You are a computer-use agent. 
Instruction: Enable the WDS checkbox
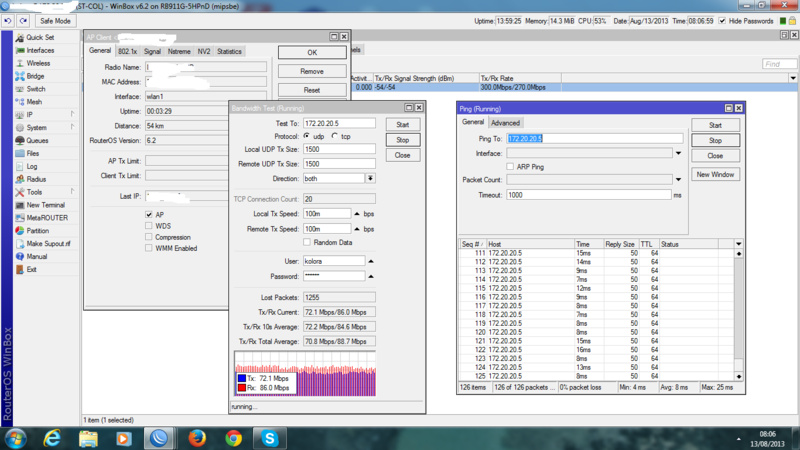coord(149,226)
